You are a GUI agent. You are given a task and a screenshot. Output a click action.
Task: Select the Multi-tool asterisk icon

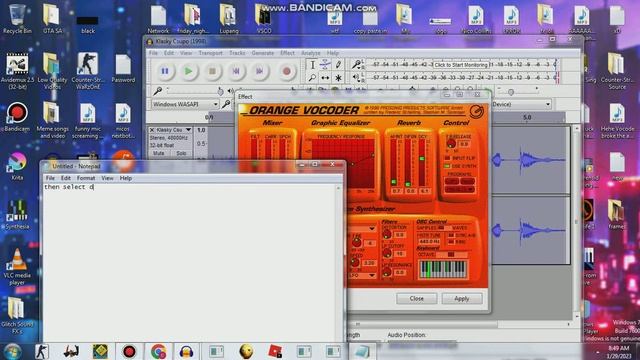(x=338, y=78)
